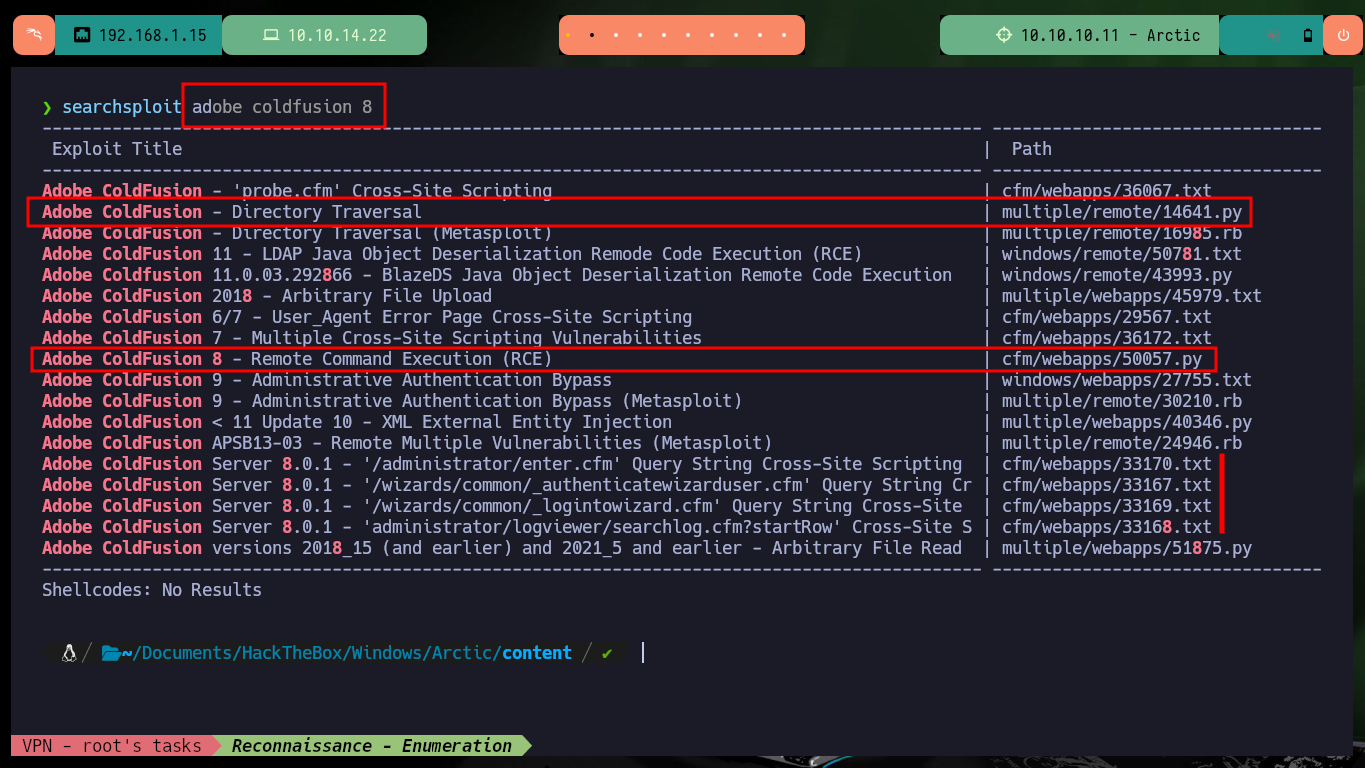This screenshot has width=1365, height=768.
Task: Switch to the black second workspace dot
Action: pyautogui.click(x=592, y=35)
